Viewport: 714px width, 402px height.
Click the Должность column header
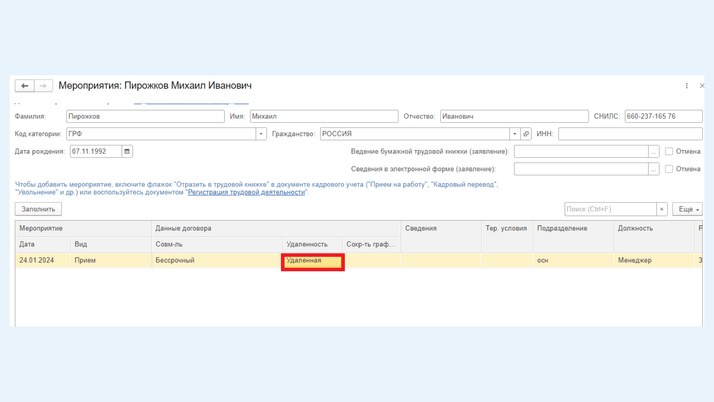pos(635,228)
